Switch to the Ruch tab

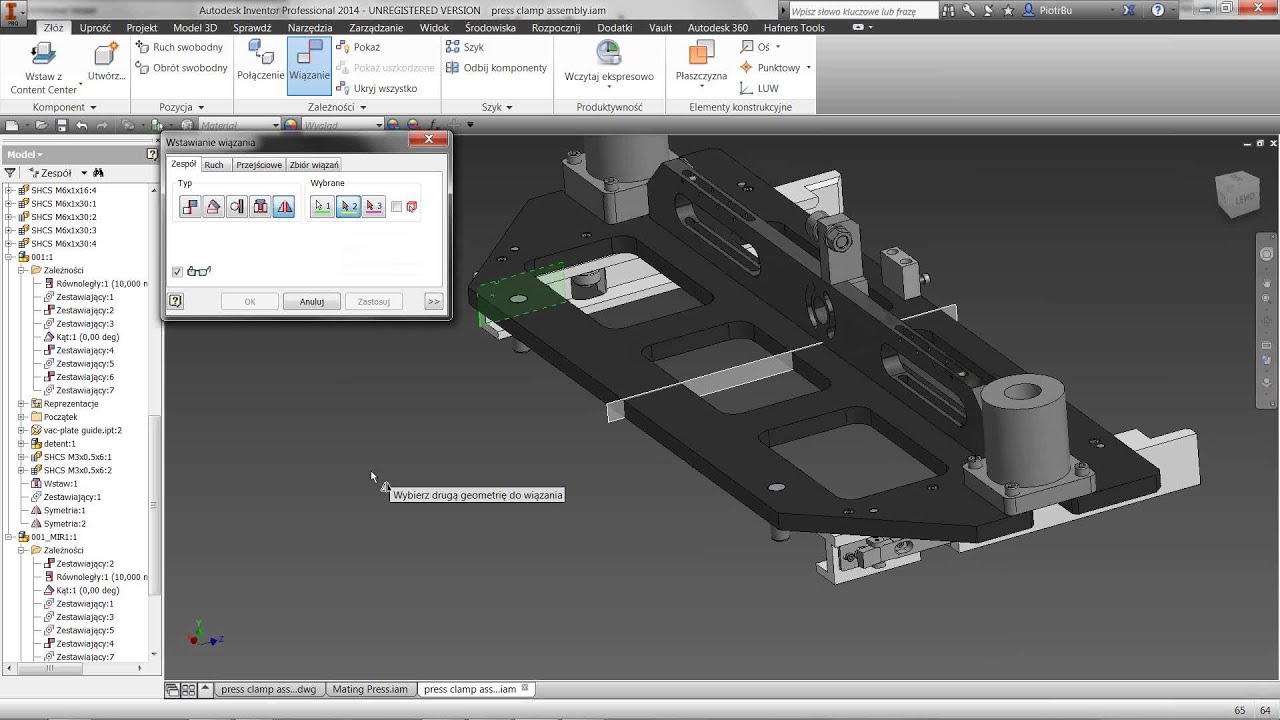click(x=214, y=165)
